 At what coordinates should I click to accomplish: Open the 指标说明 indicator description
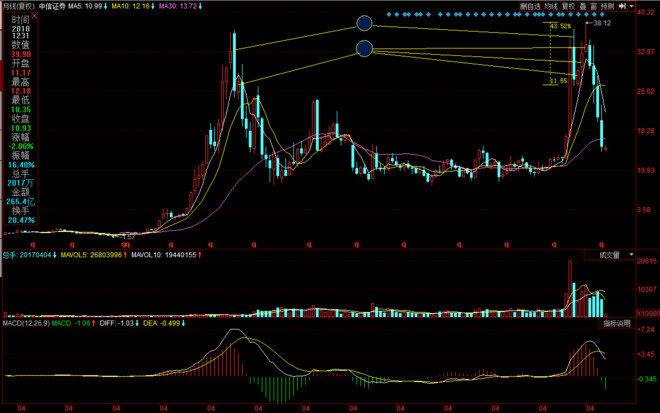pyautogui.click(x=617, y=323)
